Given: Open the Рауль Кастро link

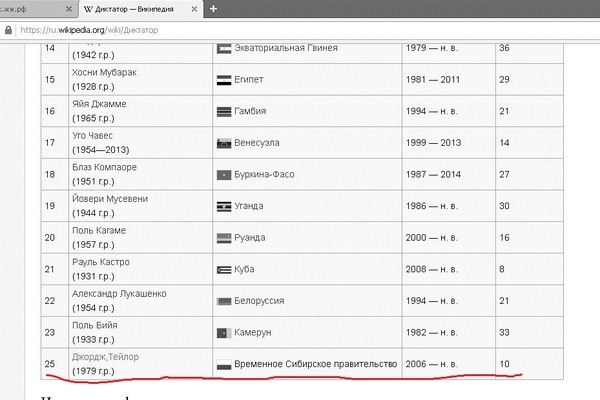Looking at the screenshot, I should 101,262.
